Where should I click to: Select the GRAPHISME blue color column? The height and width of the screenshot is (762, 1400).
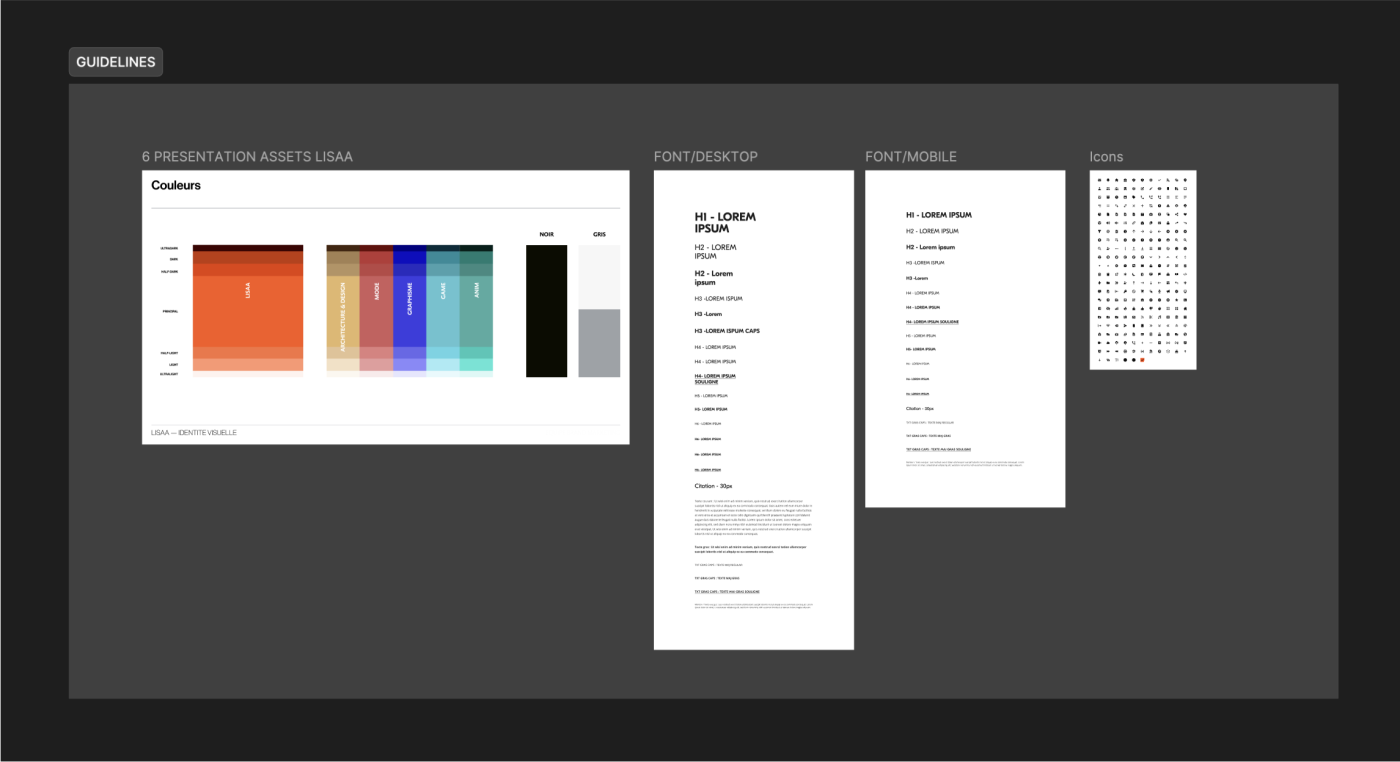tap(410, 310)
